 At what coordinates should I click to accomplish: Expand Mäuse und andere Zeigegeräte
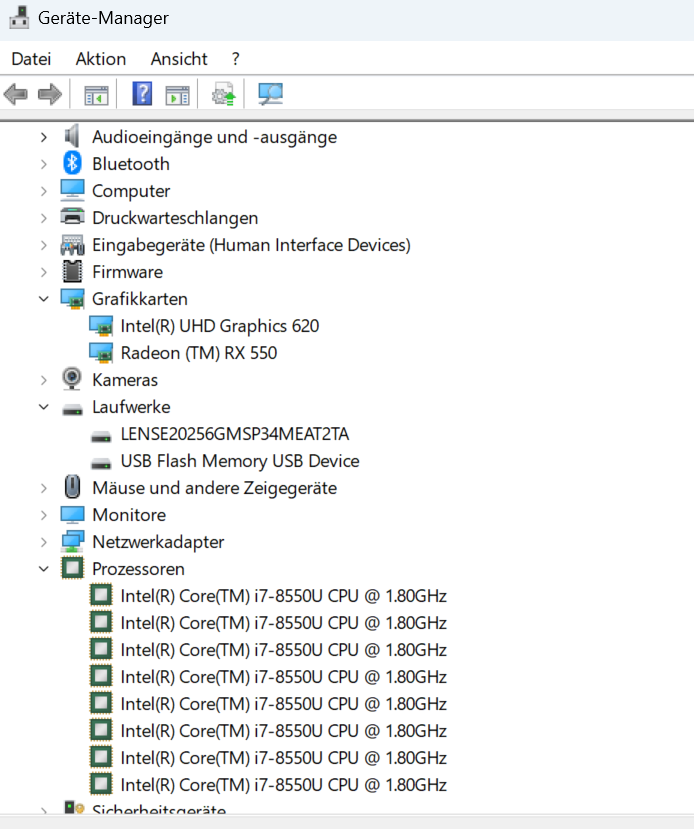pyautogui.click(x=44, y=488)
